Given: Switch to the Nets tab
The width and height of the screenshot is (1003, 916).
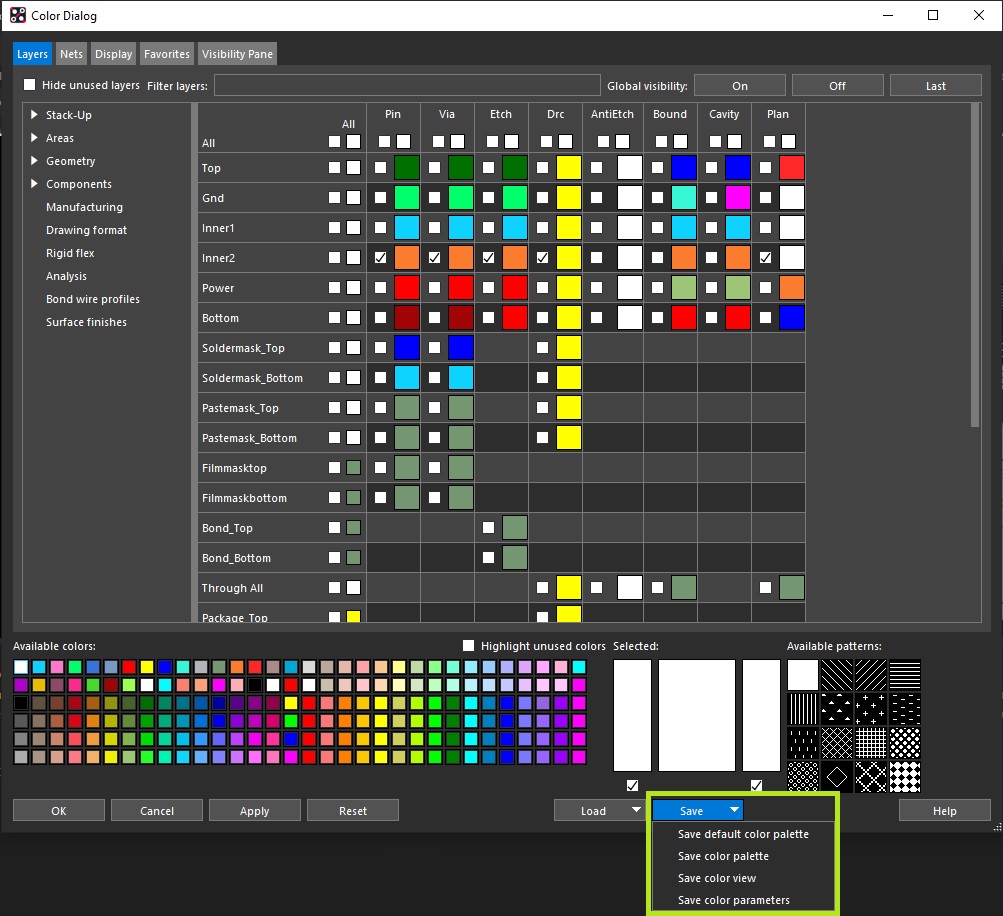Looking at the screenshot, I should point(70,53).
